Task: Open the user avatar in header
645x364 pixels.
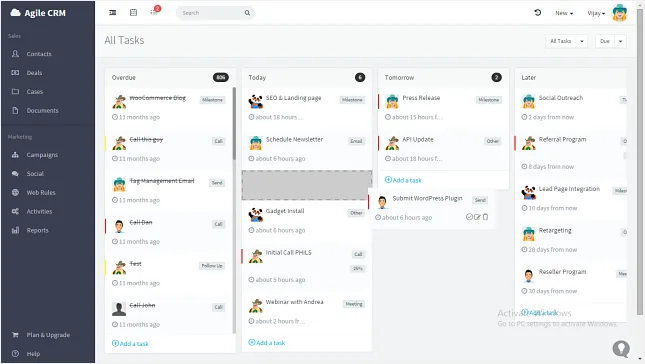Action: pyautogui.click(x=619, y=13)
